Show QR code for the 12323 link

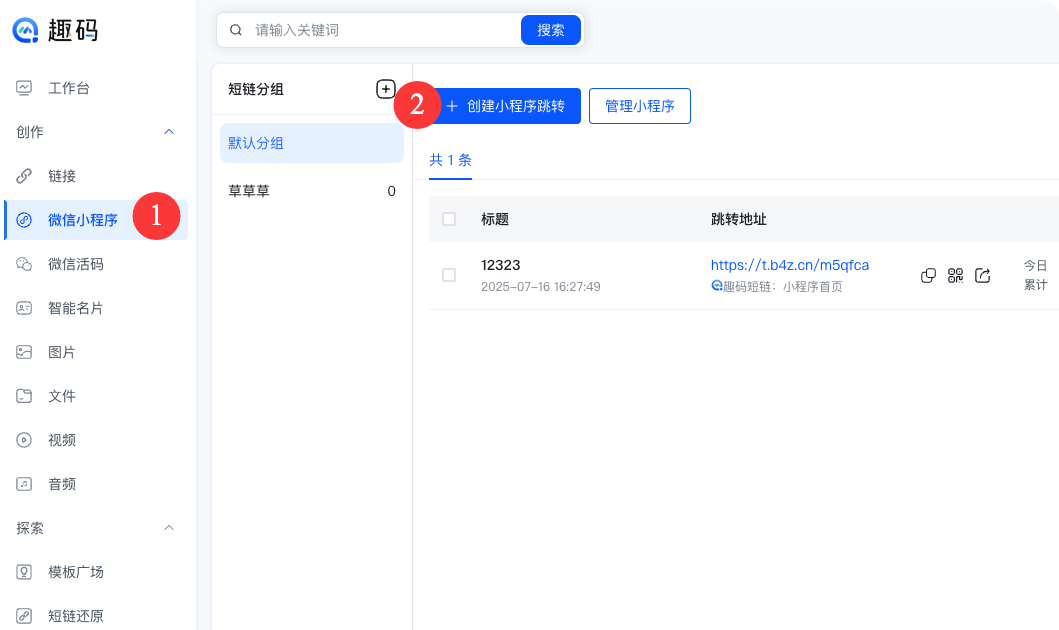[x=956, y=275]
